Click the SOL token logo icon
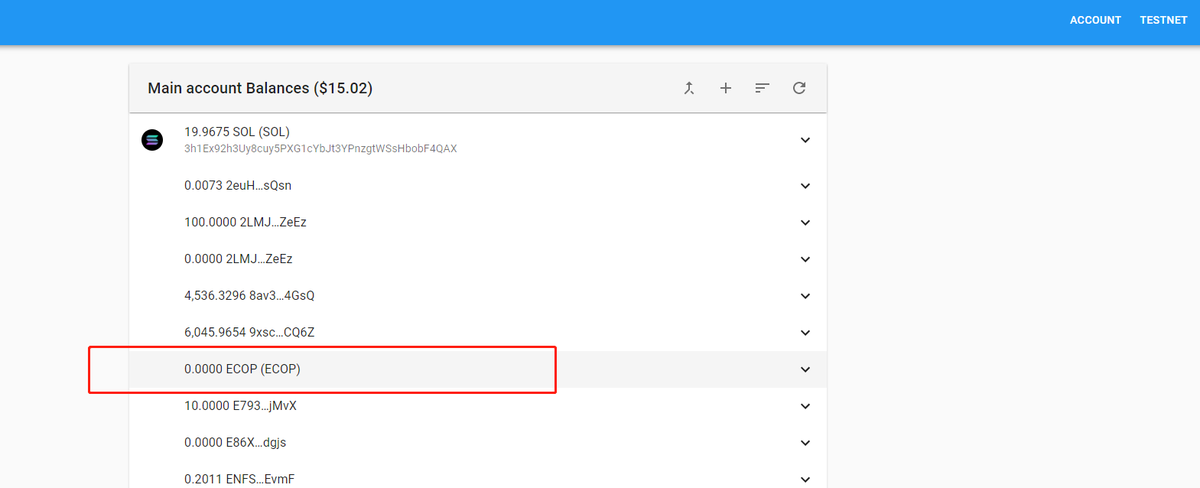The image size is (1200, 488). point(152,140)
